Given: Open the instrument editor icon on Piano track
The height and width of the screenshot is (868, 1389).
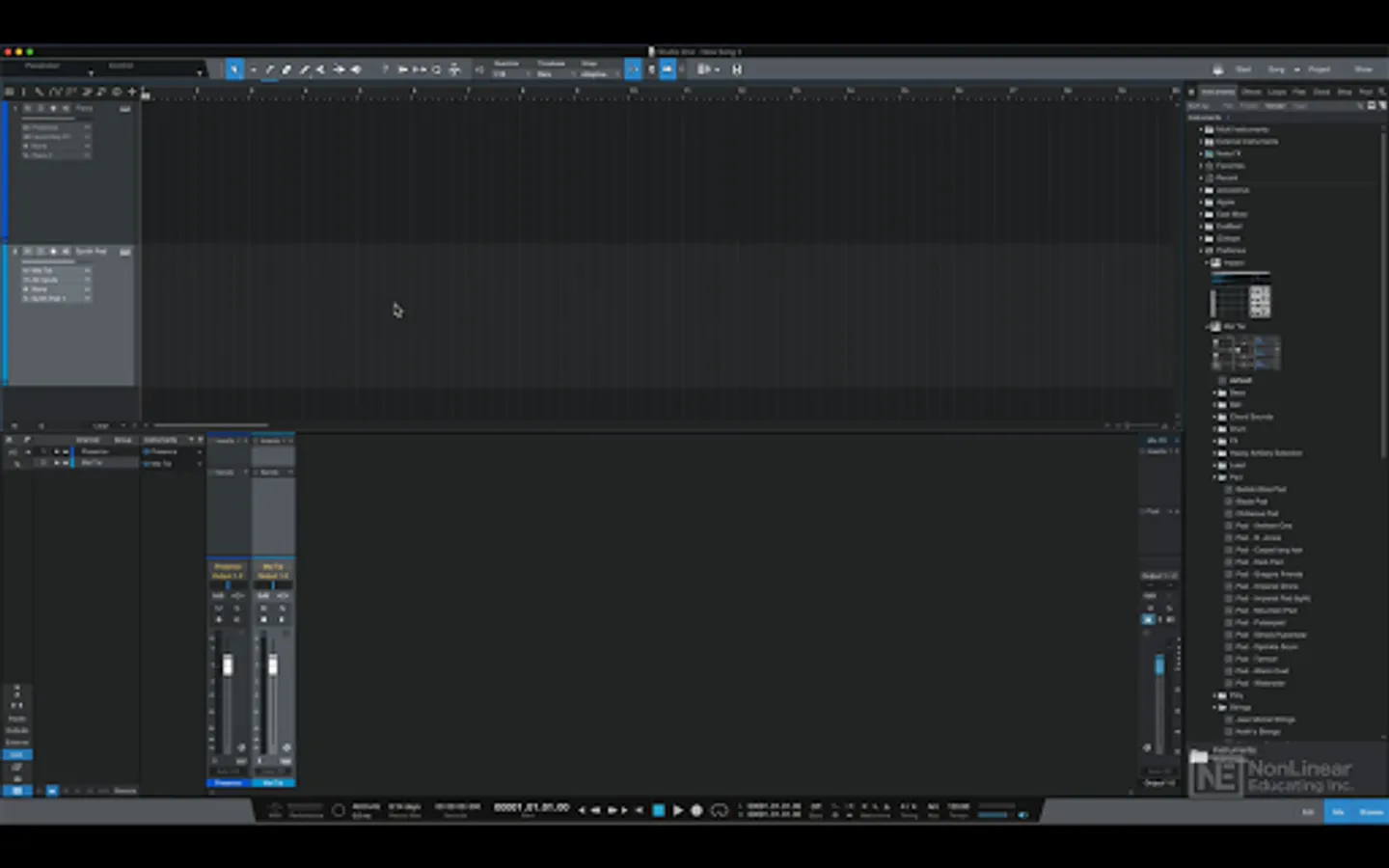Looking at the screenshot, I should point(125,109).
